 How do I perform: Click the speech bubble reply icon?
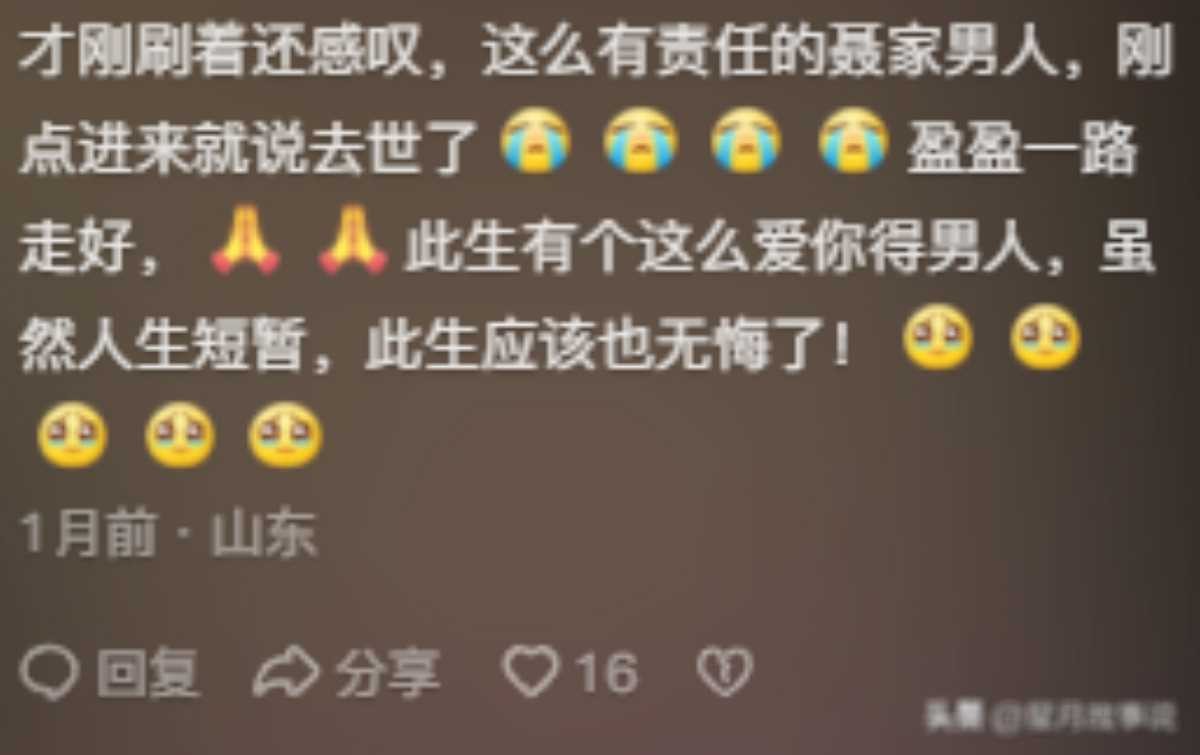[x=49, y=671]
